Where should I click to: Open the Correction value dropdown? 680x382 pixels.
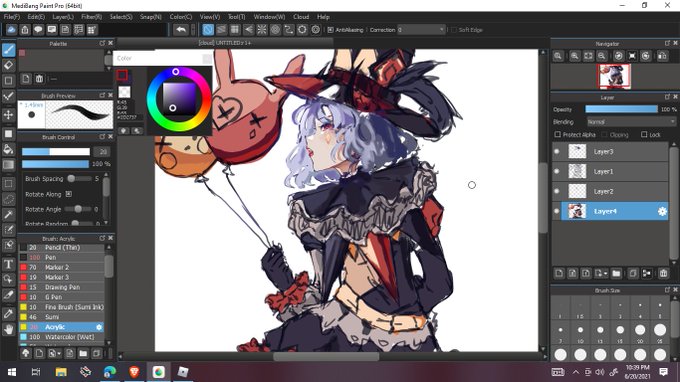(421, 29)
